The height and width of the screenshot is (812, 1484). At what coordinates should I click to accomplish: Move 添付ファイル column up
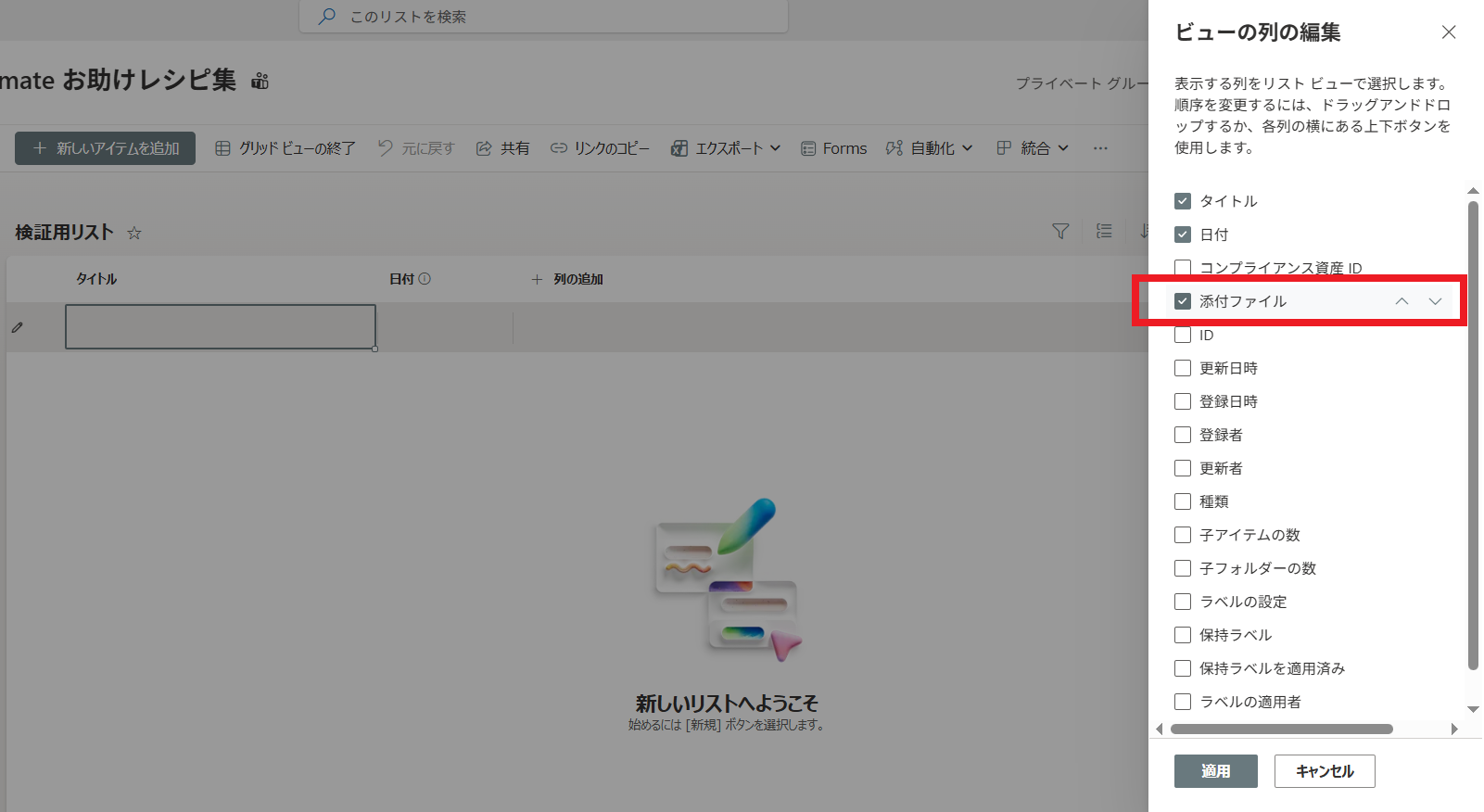(1402, 301)
